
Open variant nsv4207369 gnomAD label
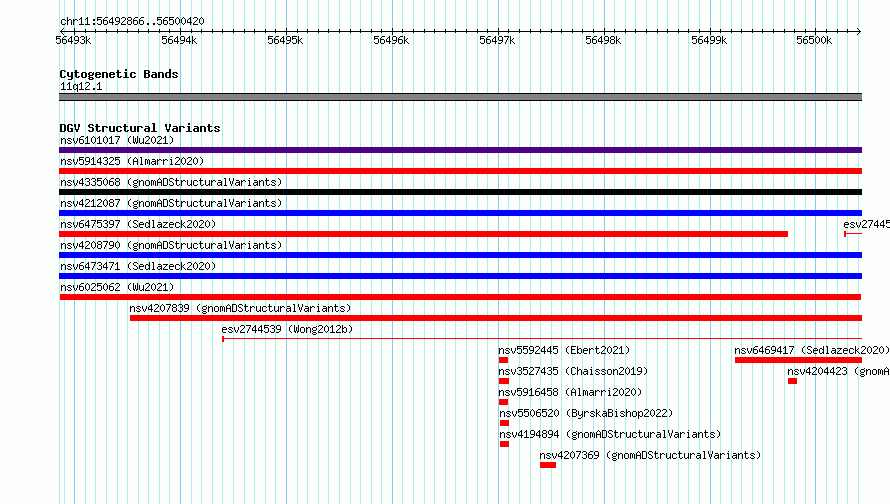[x=650, y=455]
